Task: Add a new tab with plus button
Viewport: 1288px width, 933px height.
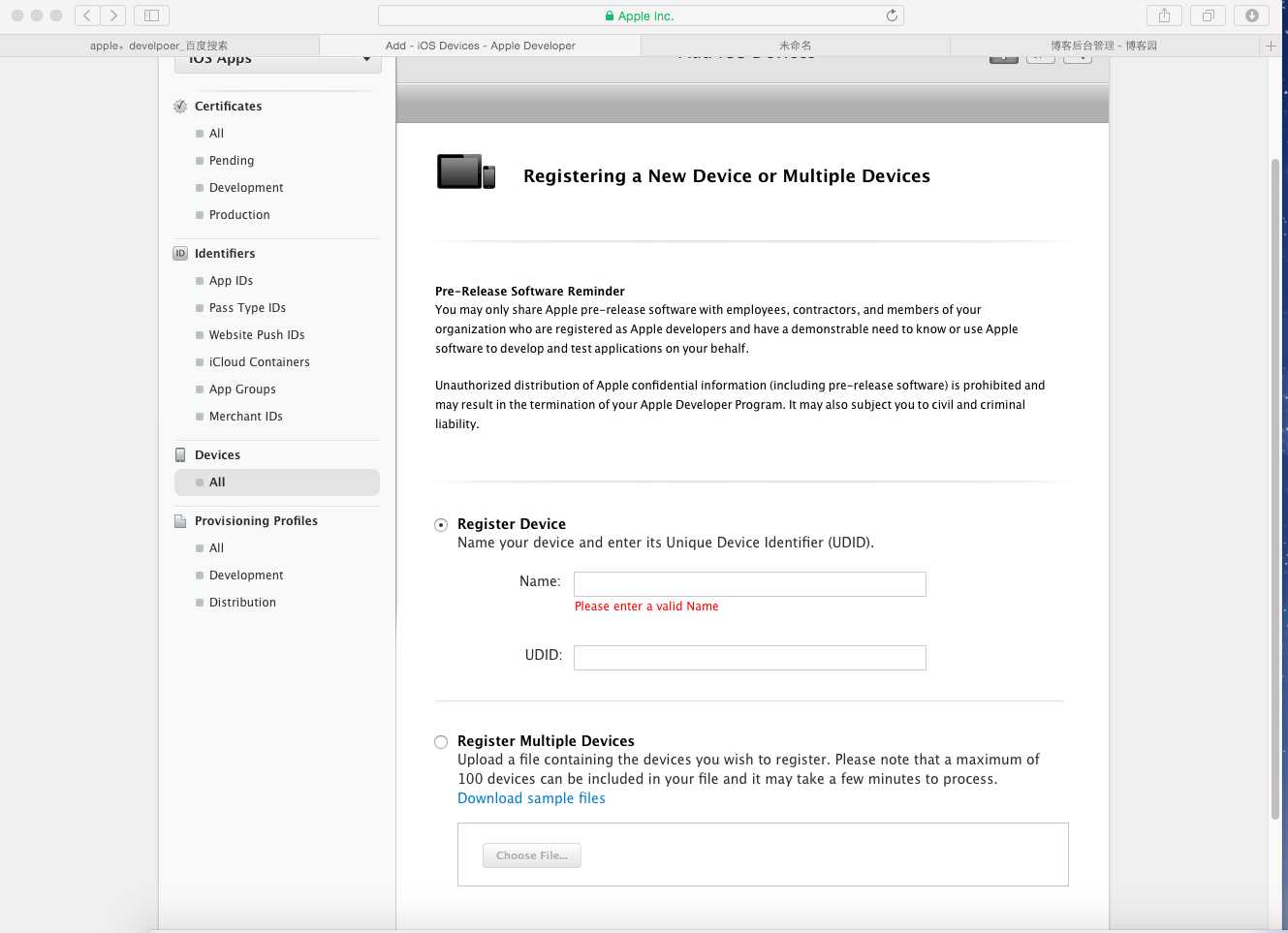Action: pos(1271,46)
